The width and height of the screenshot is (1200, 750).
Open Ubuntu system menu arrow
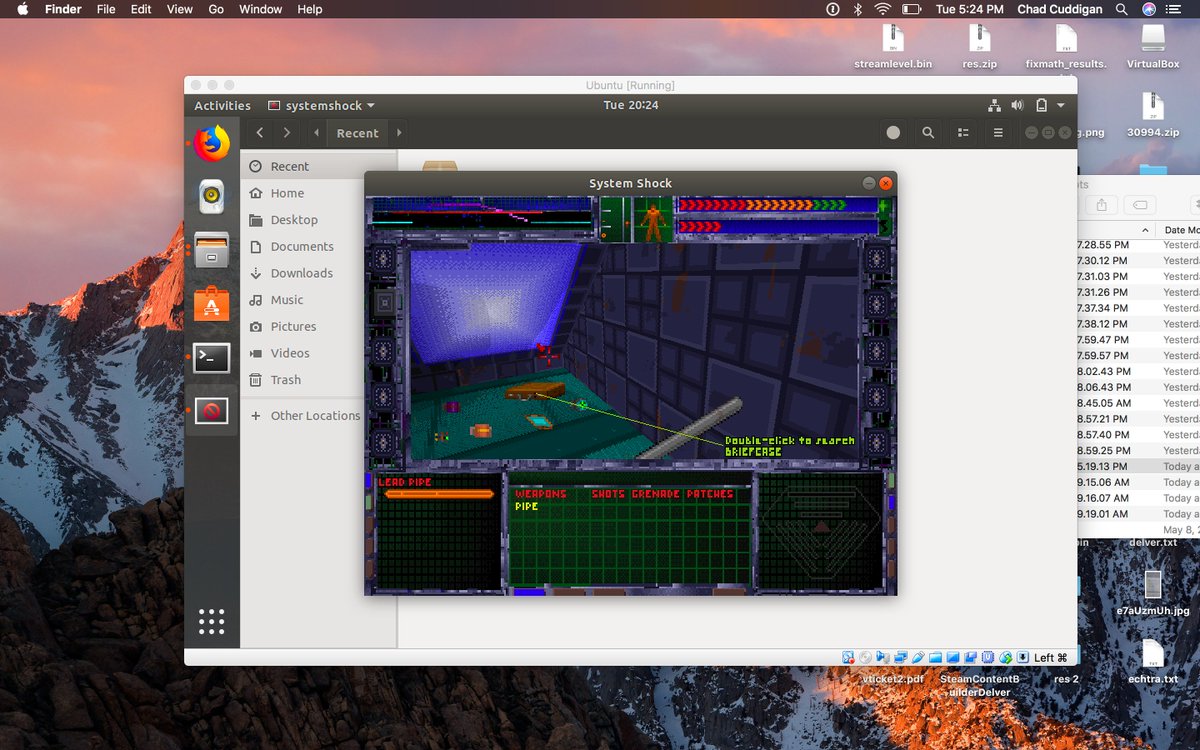point(1060,105)
